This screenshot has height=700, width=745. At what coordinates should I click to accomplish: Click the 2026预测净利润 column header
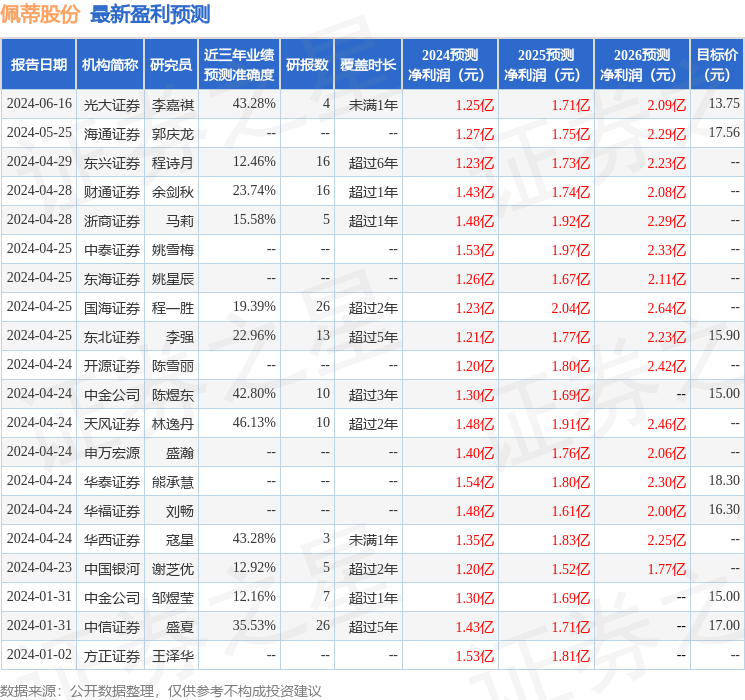[x=642, y=65]
